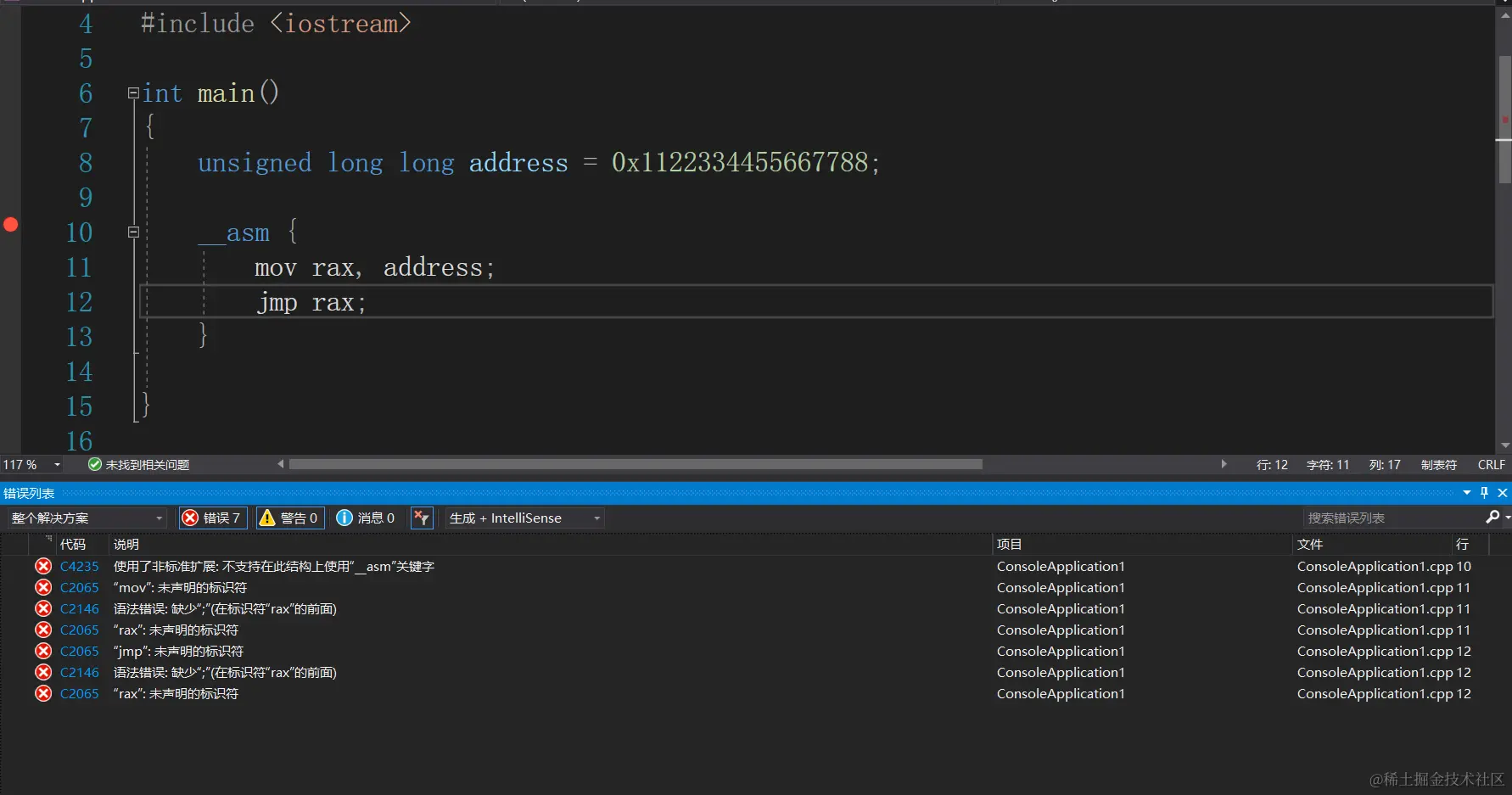
Task: Open the 生成 + IntelliSense source dropdown
Action: 525,518
